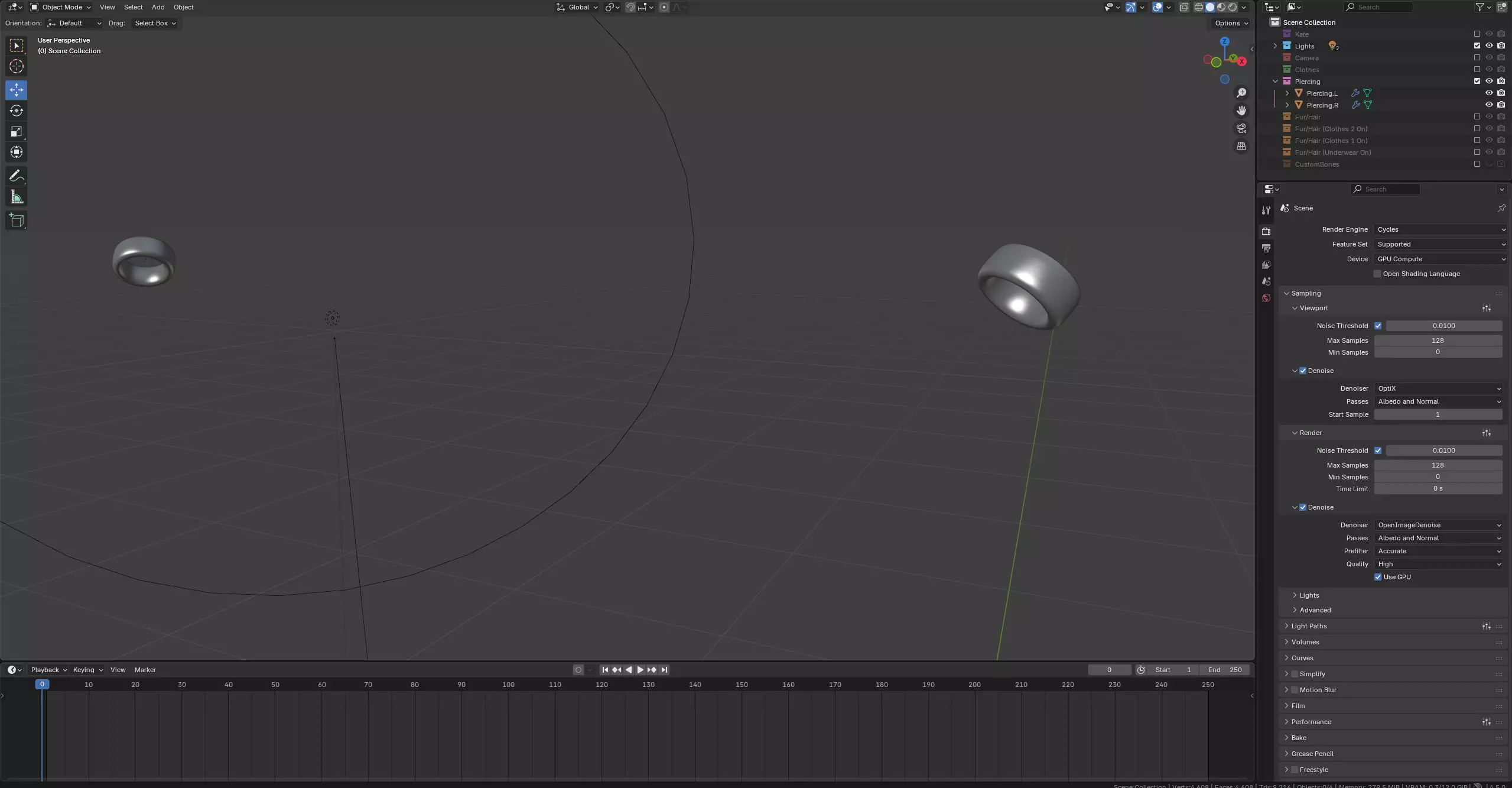Select the Scale tool
This screenshot has height=788, width=1512.
(17, 131)
